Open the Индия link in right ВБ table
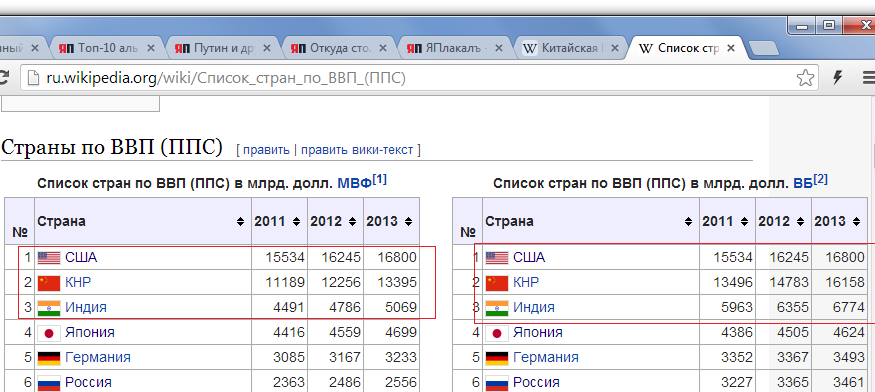Viewport: 875px width, 392px height. [534, 307]
